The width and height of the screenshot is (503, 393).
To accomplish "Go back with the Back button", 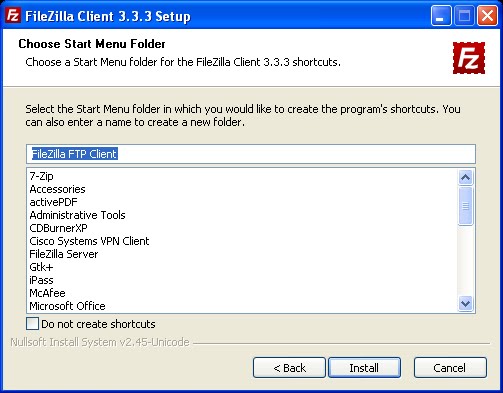I will [x=289, y=368].
